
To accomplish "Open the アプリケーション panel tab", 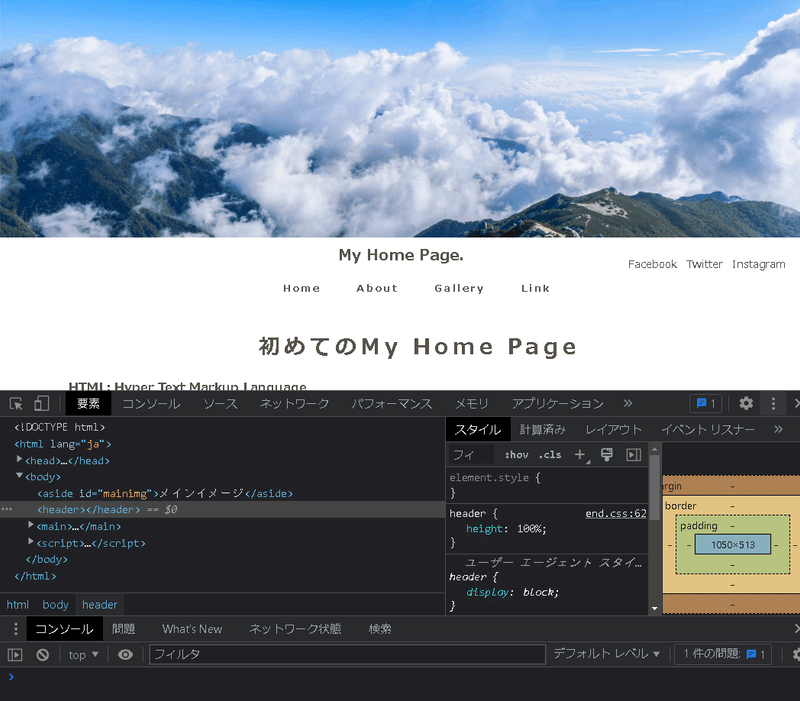I will (x=558, y=404).
